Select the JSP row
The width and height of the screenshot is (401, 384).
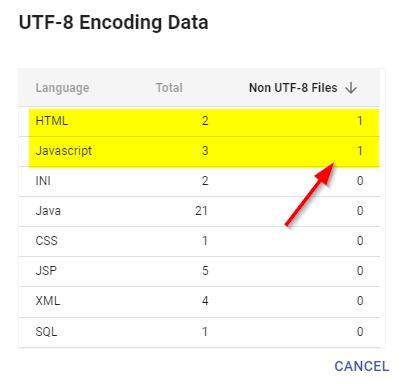[199, 271]
